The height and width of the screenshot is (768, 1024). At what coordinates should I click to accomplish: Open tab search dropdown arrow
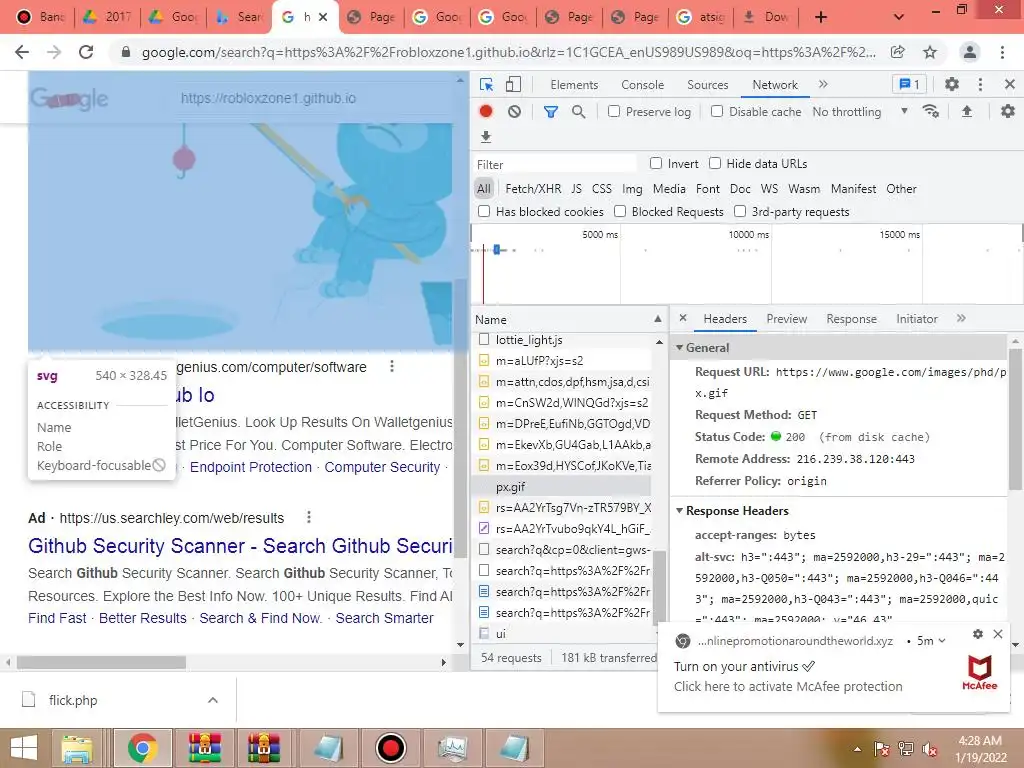click(899, 17)
